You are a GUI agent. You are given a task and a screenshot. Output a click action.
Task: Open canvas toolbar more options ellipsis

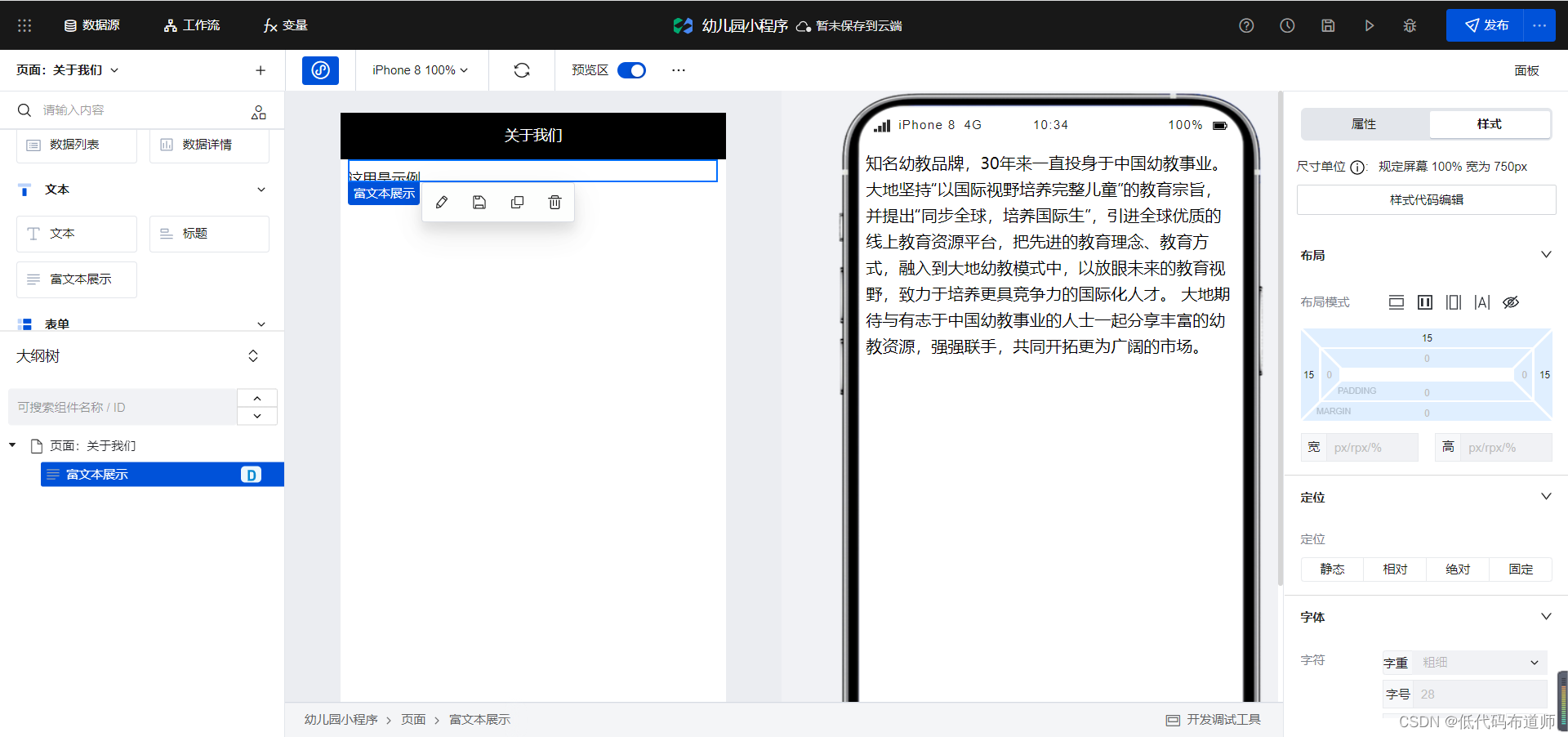pyautogui.click(x=679, y=70)
